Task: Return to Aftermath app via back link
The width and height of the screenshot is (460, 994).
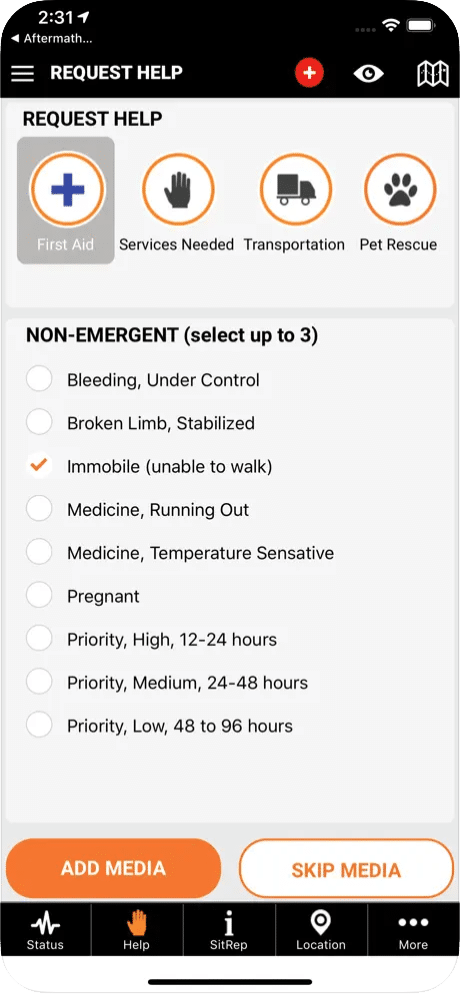Action: tap(51, 39)
